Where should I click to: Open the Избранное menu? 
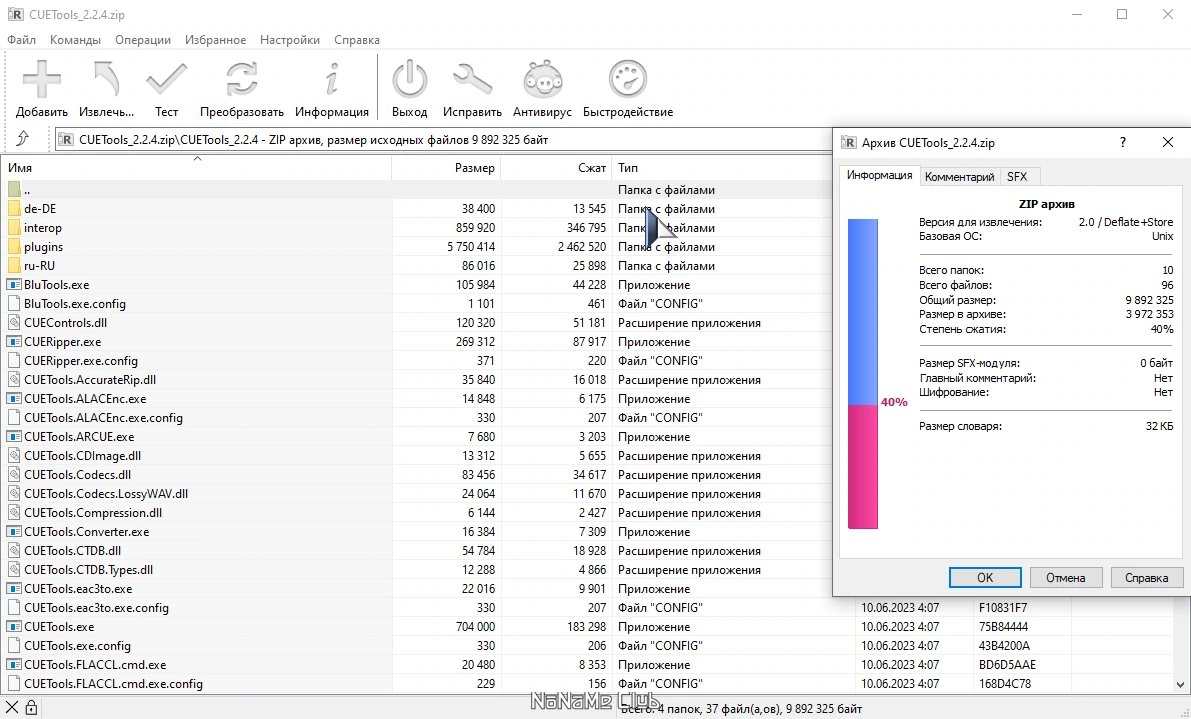(215, 39)
